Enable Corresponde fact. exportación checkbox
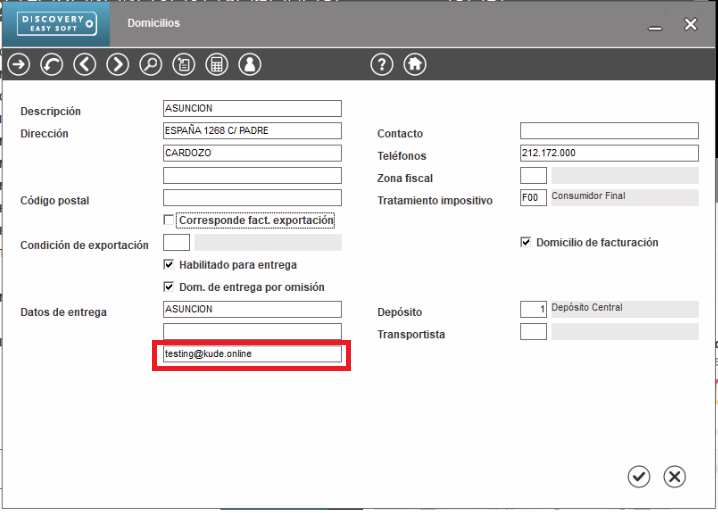The width and height of the screenshot is (718, 513). click(x=169, y=220)
